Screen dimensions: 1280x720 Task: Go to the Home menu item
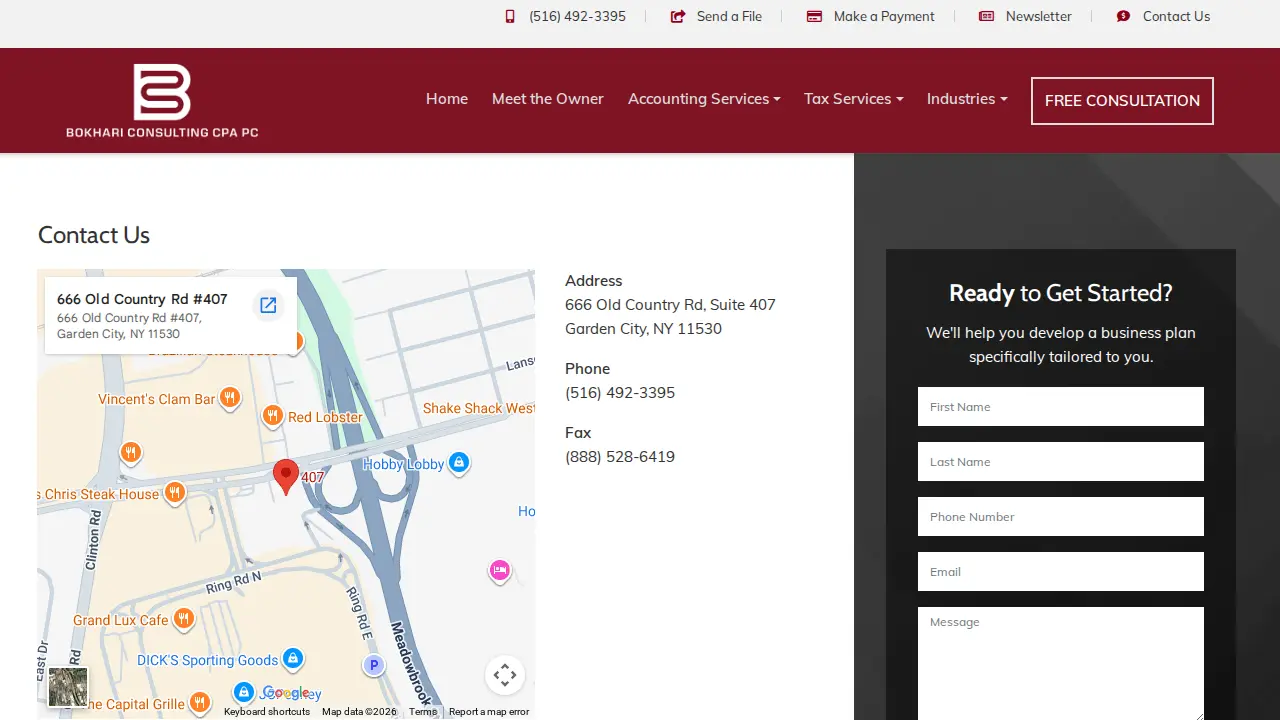[447, 99]
